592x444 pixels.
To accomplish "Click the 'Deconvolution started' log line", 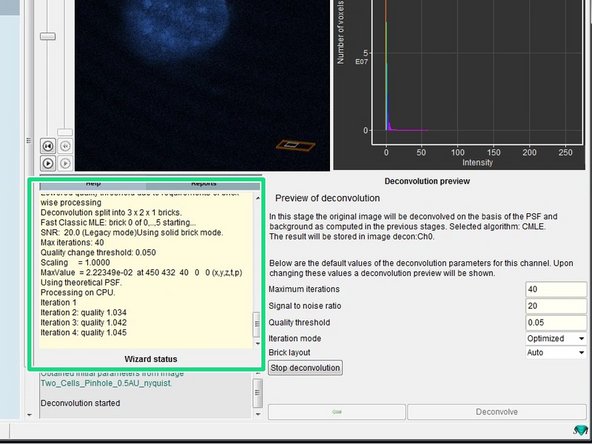I will point(80,403).
